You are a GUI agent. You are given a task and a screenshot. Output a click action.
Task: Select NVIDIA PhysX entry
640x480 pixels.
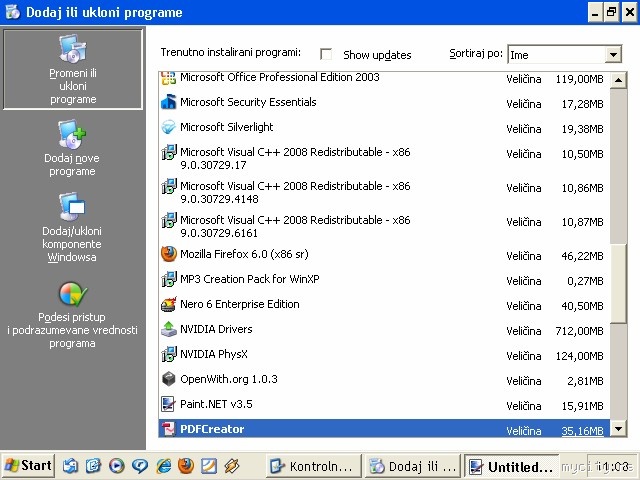[213, 354]
